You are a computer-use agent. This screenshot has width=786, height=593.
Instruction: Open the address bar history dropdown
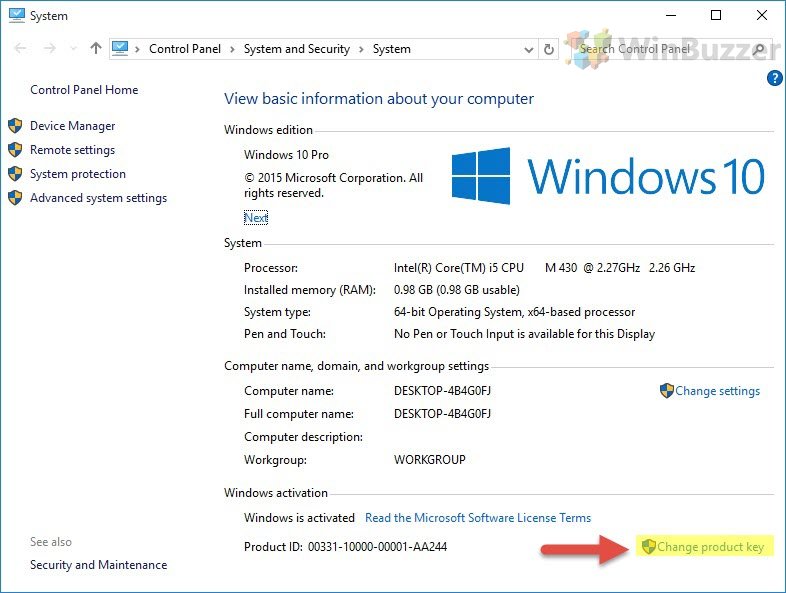528,49
